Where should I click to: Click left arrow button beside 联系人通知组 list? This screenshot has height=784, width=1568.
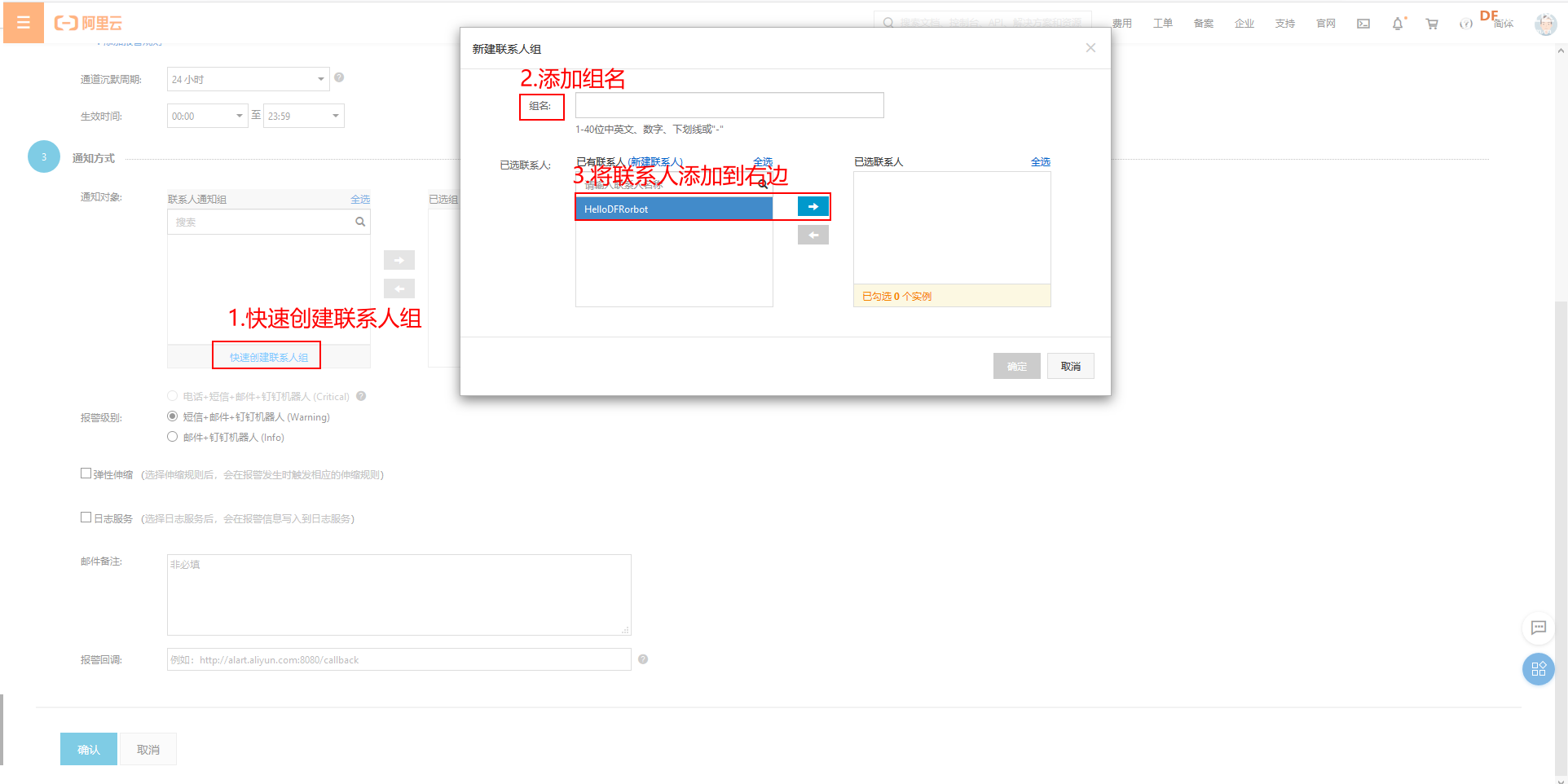tap(399, 288)
